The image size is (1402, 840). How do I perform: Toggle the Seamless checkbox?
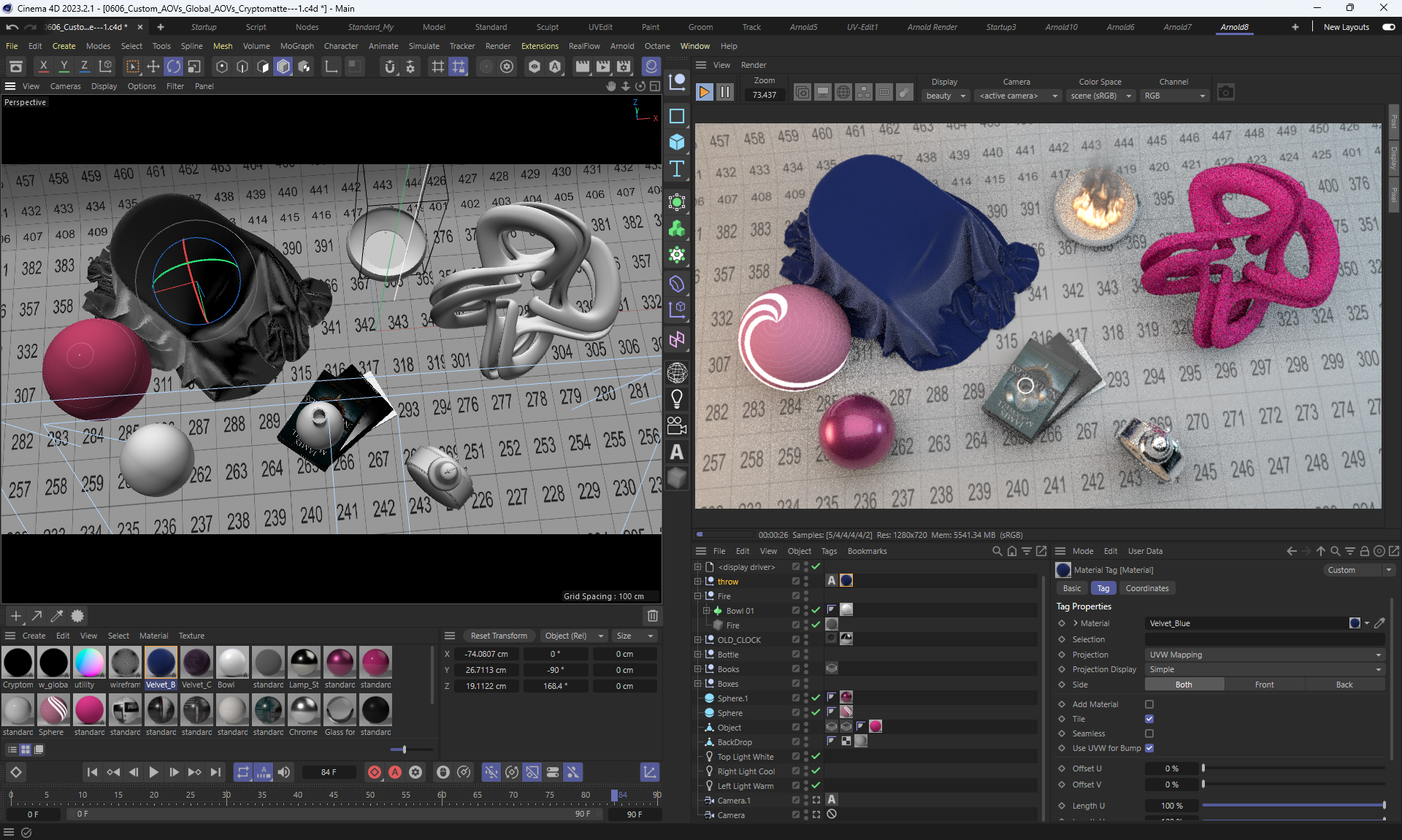click(1149, 733)
